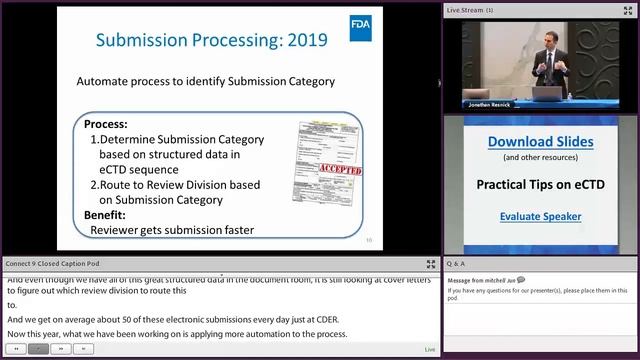Click the highlighted gray caption control button
Viewport: 640px width, 360px height.
(x=38, y=349)
